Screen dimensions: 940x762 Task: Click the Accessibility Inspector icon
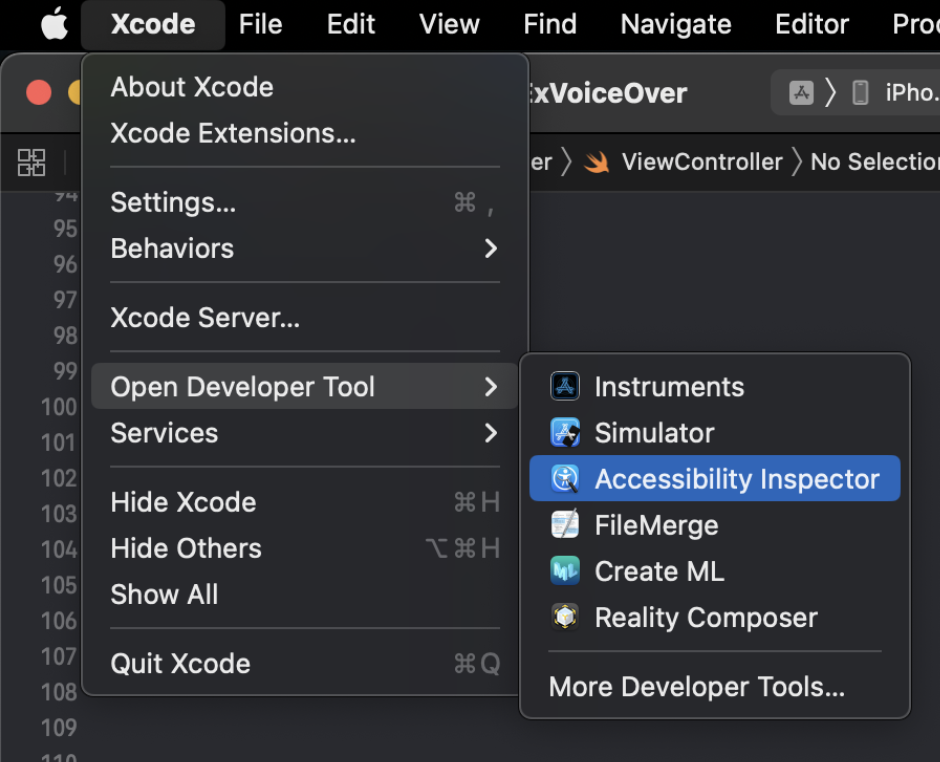566,479
